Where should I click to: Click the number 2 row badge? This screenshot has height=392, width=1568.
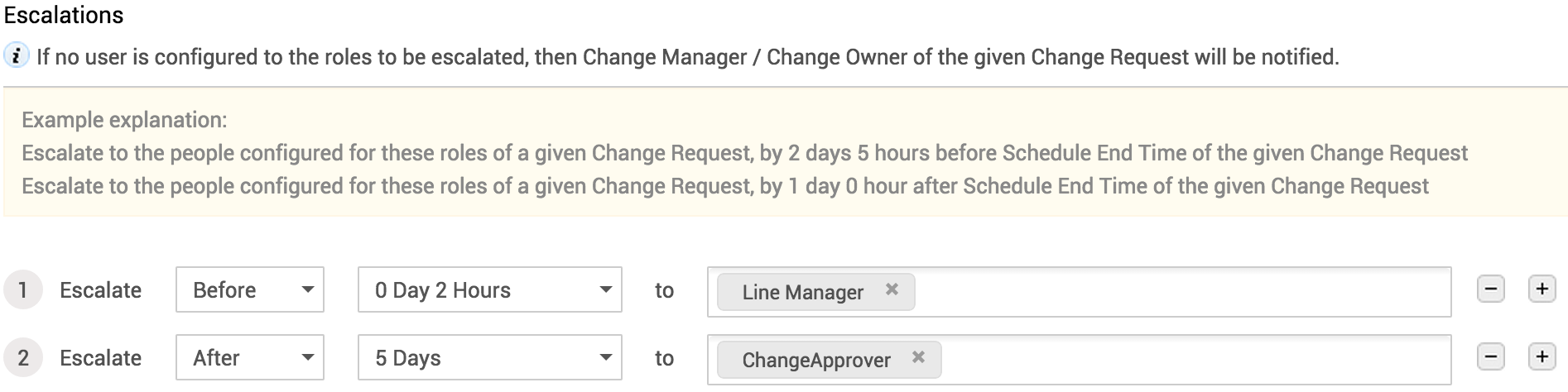[22, 358]
